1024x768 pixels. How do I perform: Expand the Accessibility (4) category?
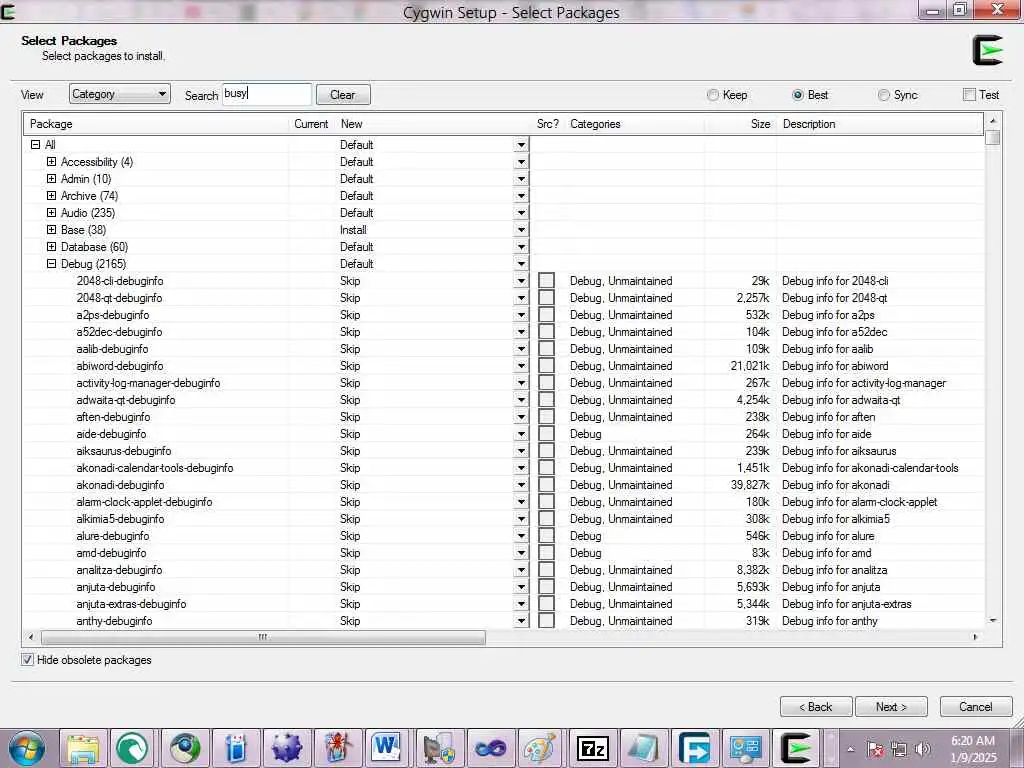tap(52, 161)
